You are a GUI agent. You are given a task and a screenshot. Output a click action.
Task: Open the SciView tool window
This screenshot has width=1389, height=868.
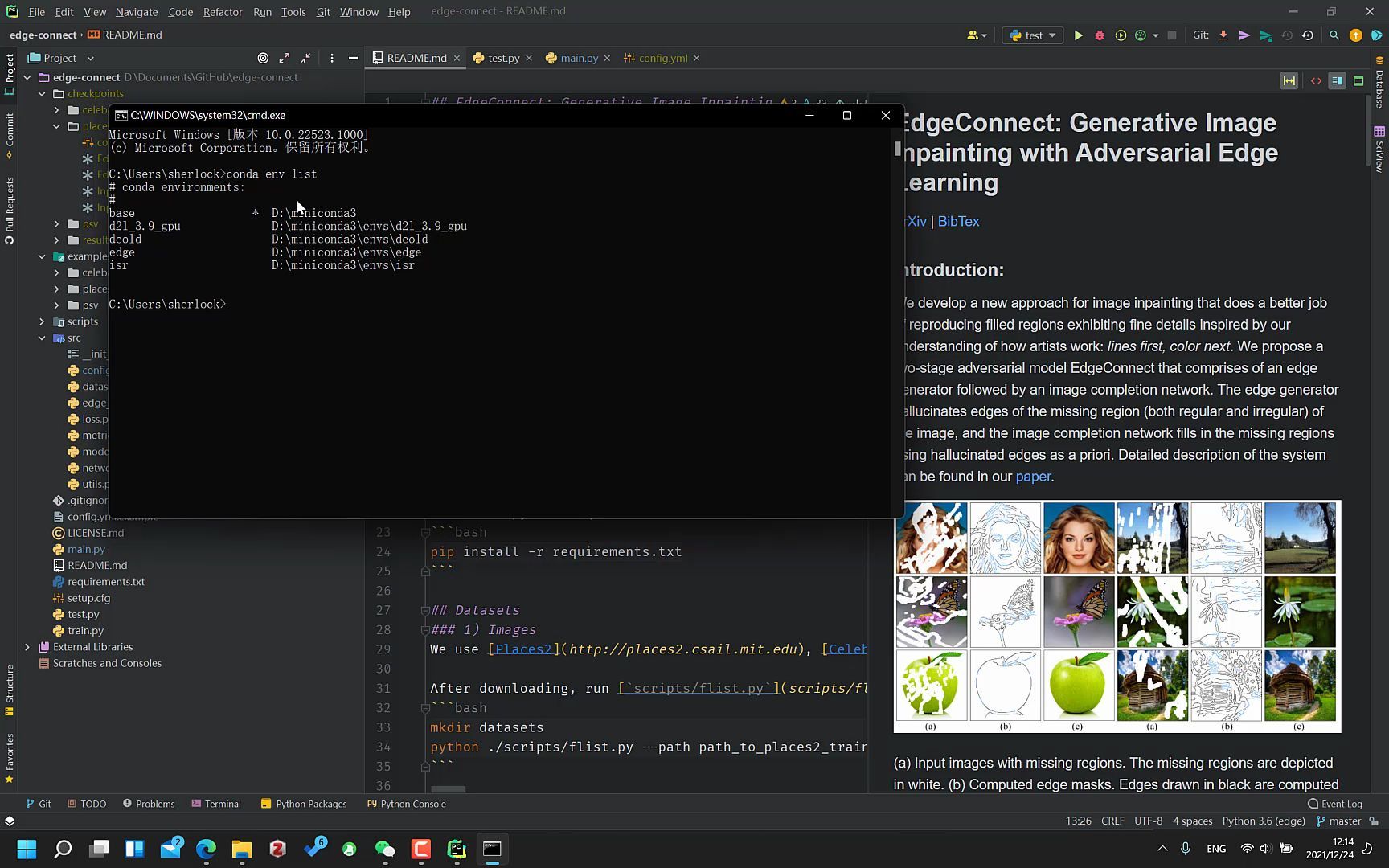(1379, 149)
